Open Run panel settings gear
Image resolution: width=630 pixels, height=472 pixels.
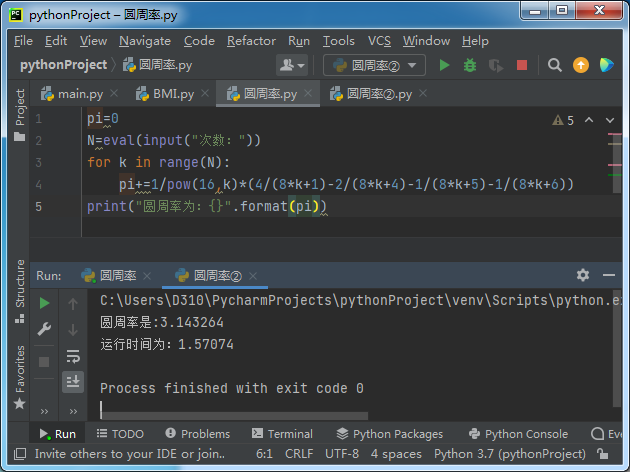583,275
